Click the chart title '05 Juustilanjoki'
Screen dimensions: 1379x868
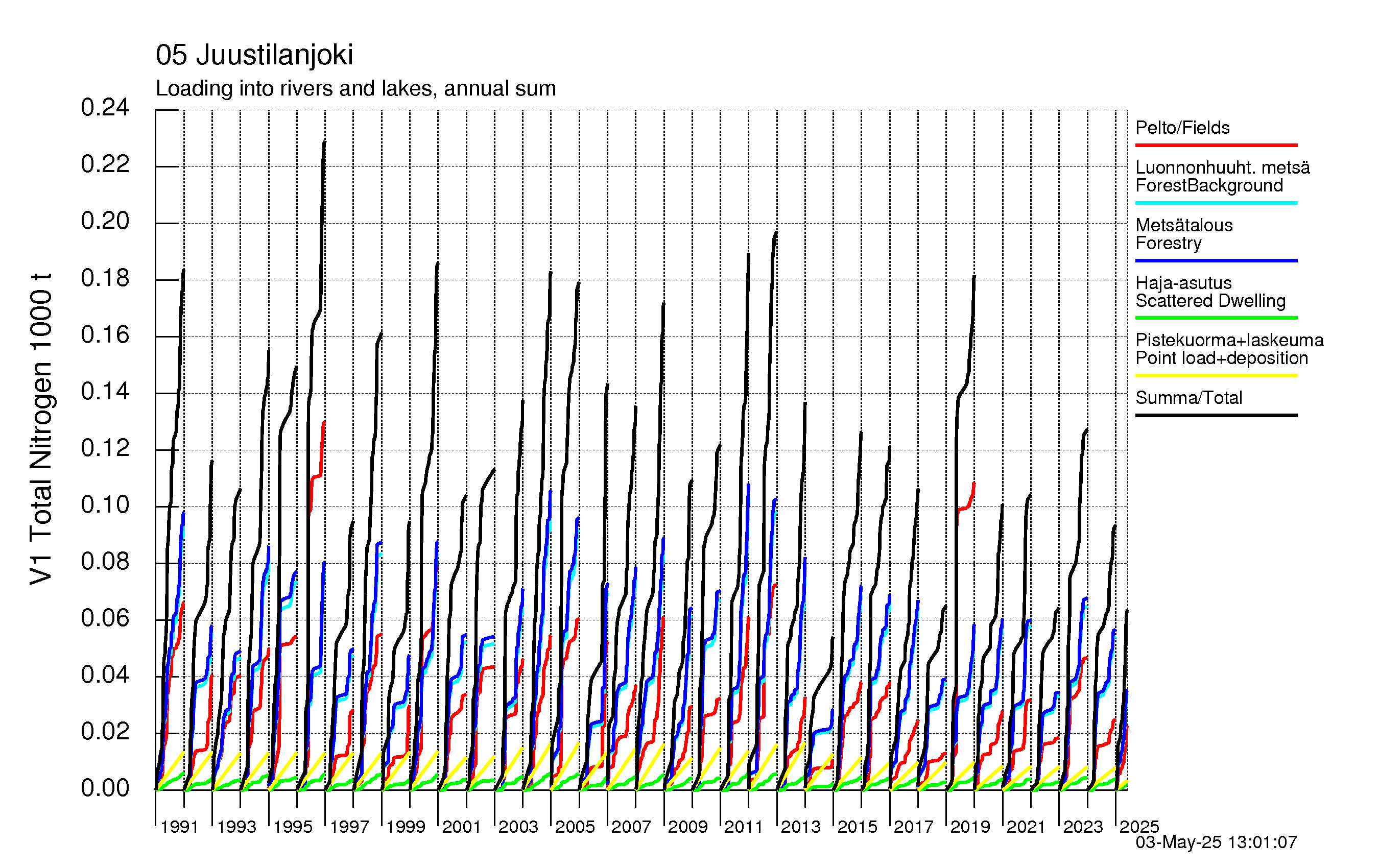click(254, 56)
